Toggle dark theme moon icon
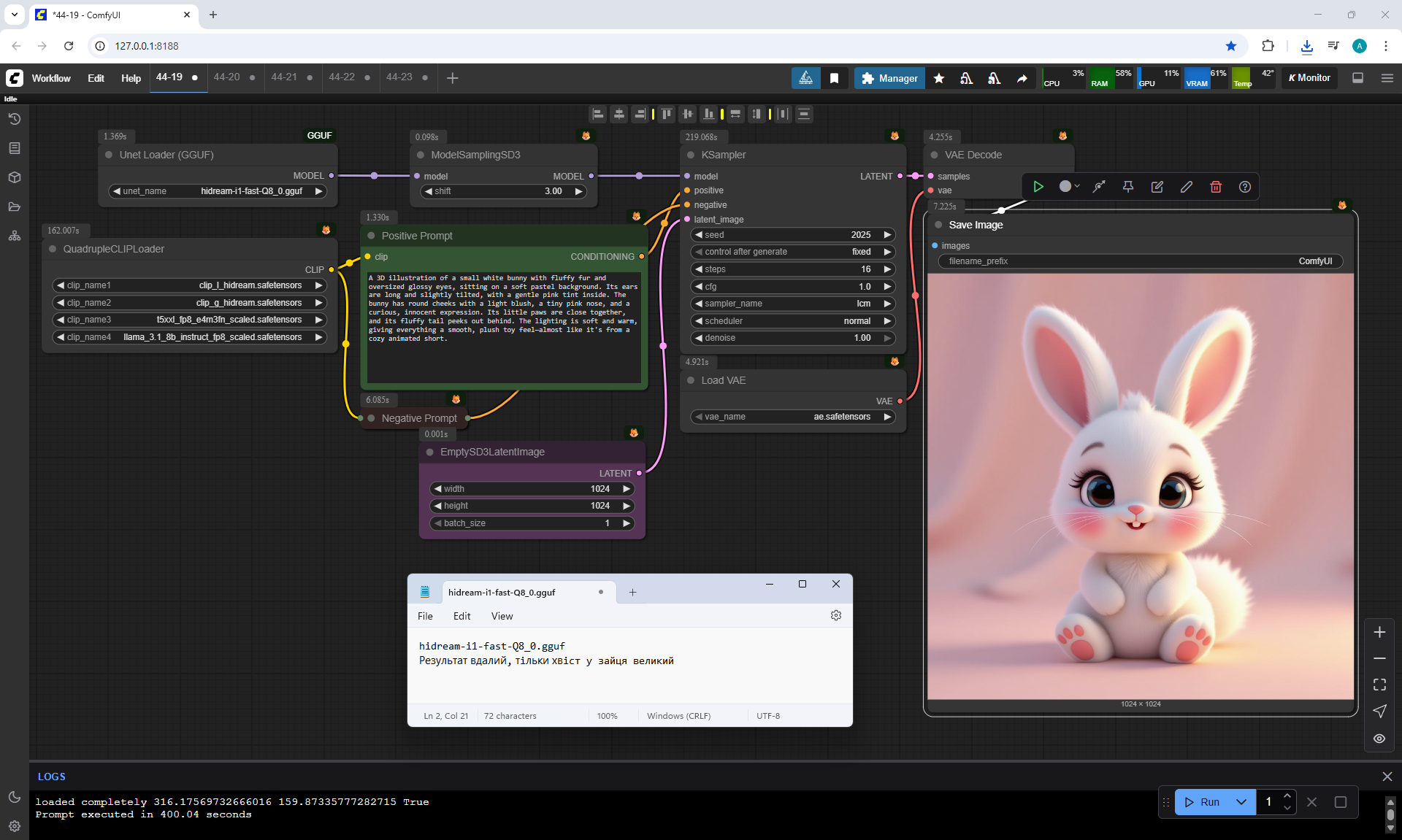The width and height of the screenshot is (1402, 840). [x=15, y=797]
